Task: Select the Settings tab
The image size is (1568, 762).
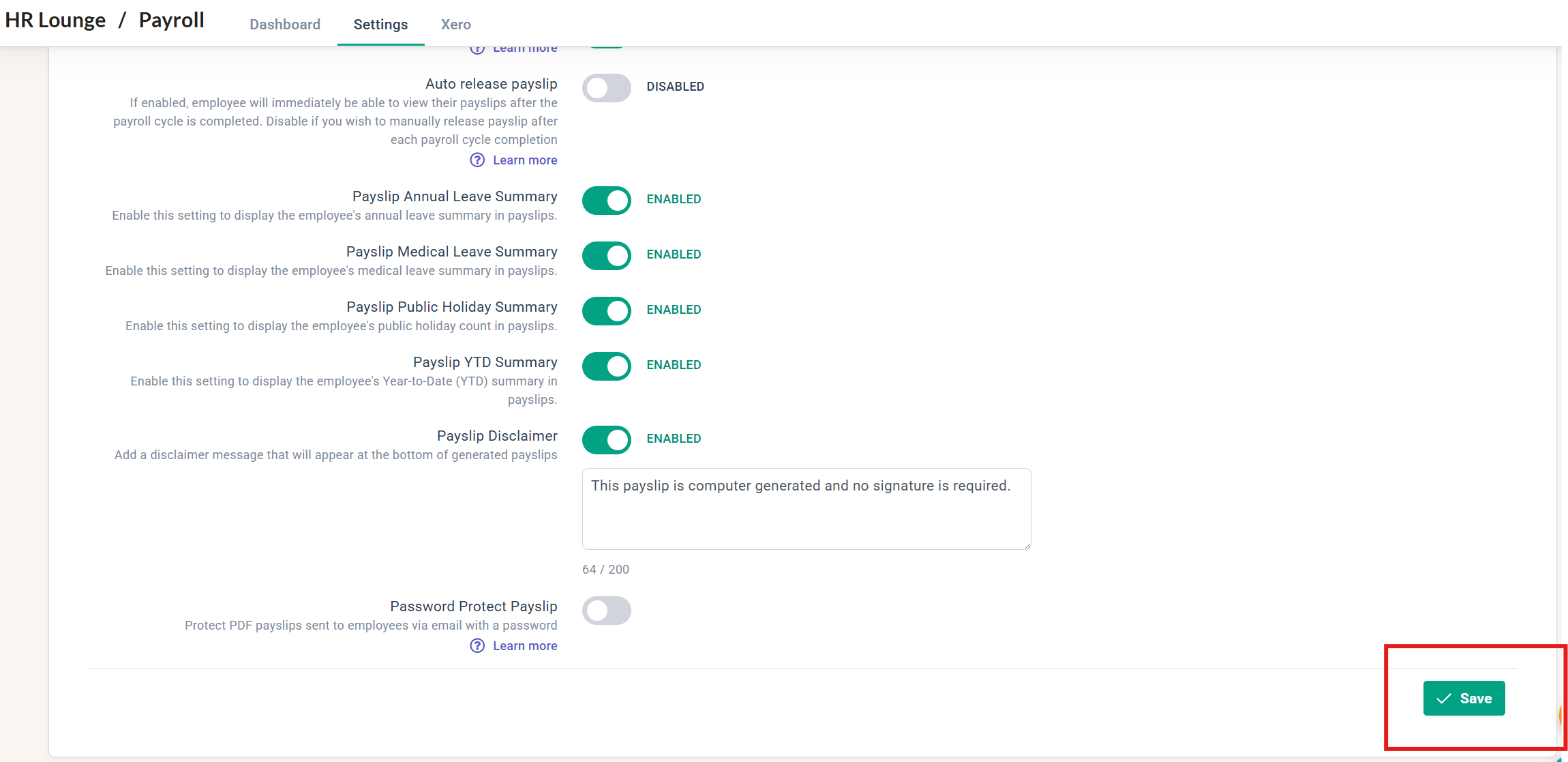Action: pyautogui.click(x=380, y=25)
